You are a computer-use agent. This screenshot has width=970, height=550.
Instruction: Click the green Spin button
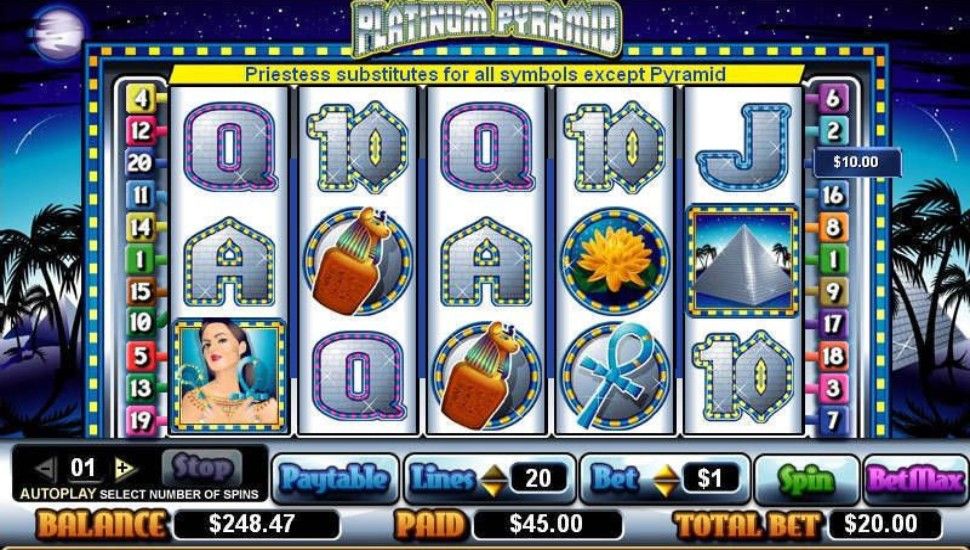[807, 479]
